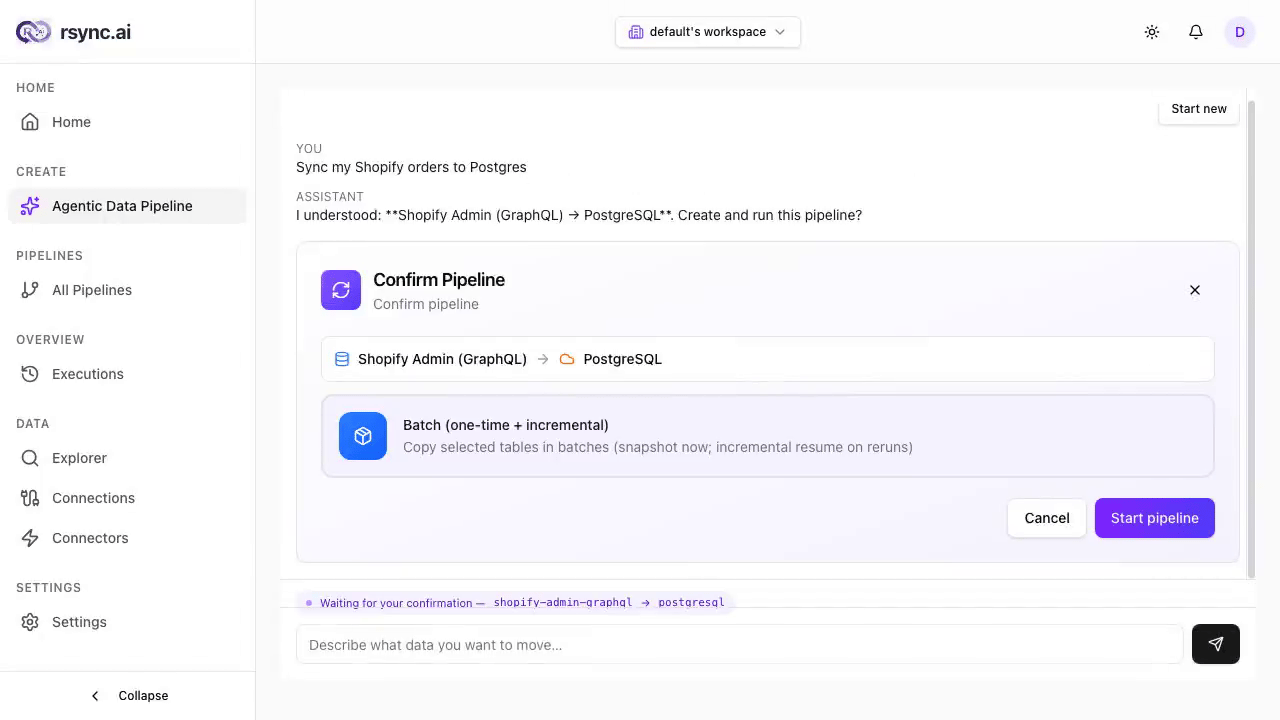
Task: Close the Confirm Pipeline card
Action: [x=1195, y=290]
